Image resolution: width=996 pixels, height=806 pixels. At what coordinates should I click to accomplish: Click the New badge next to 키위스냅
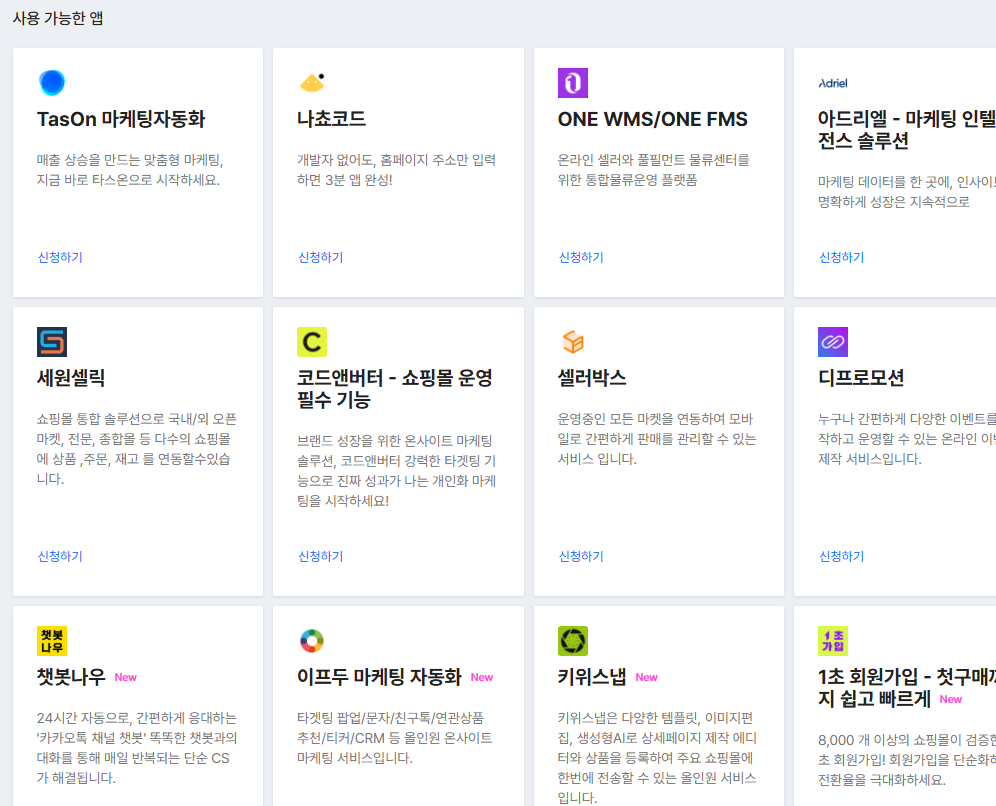click(x=647, y=678)
